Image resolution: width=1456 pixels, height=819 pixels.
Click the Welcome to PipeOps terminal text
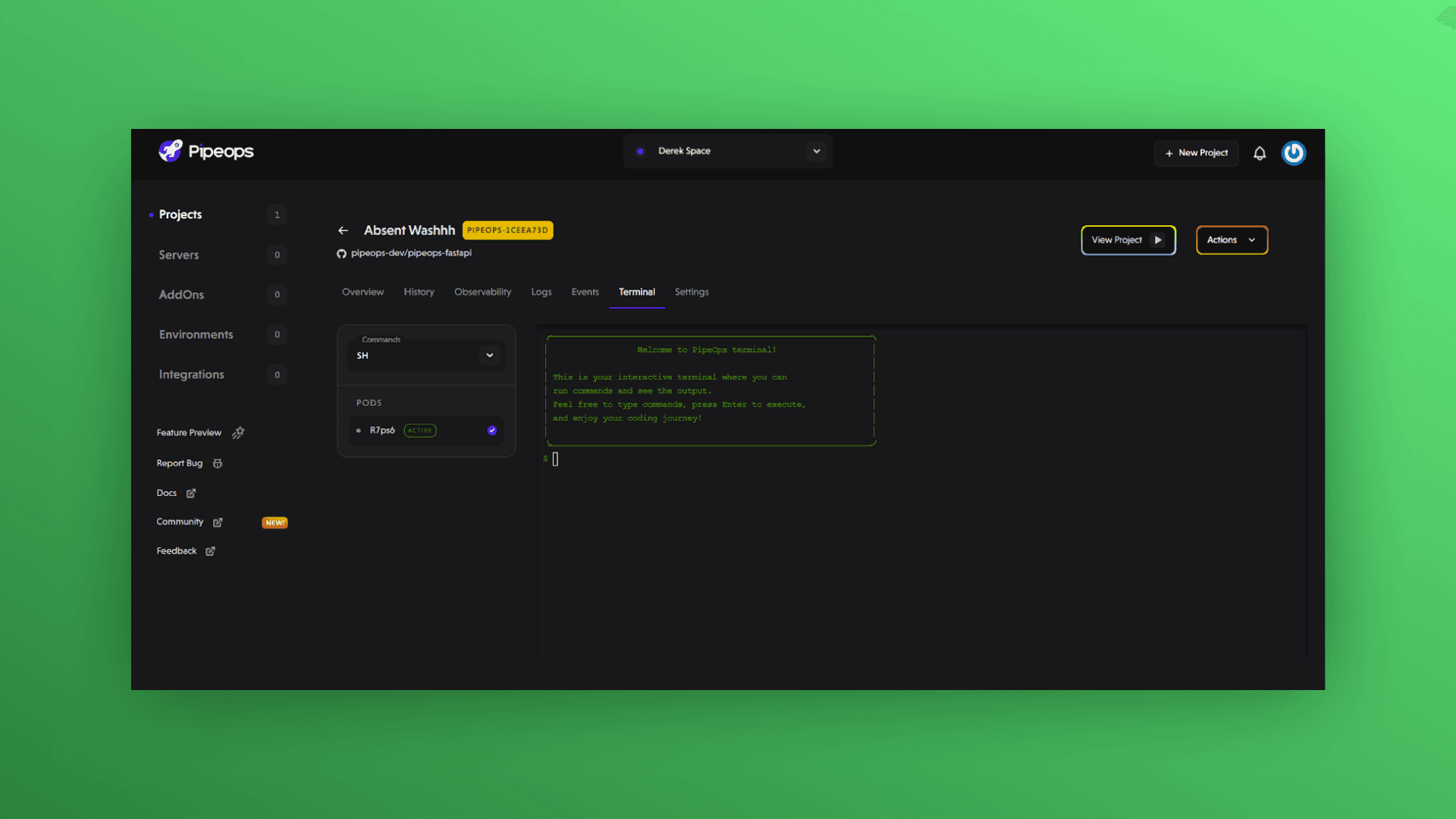[x=707, y=350]
